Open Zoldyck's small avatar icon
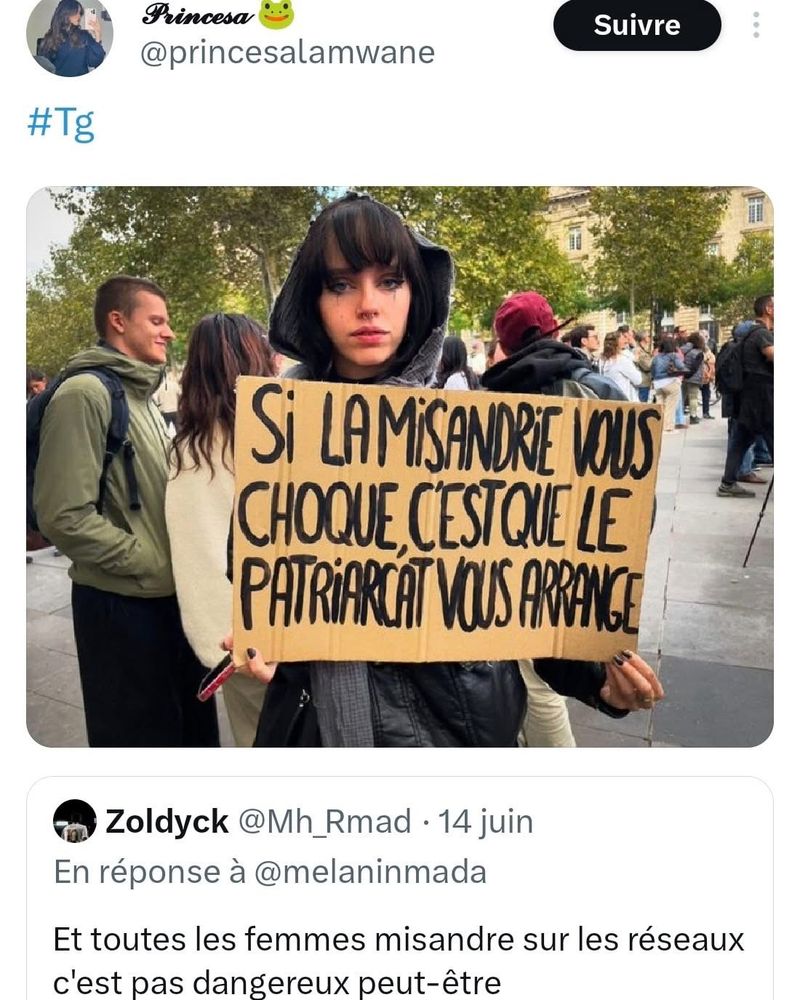This screenshot has height=1000, width=800. 75,821
